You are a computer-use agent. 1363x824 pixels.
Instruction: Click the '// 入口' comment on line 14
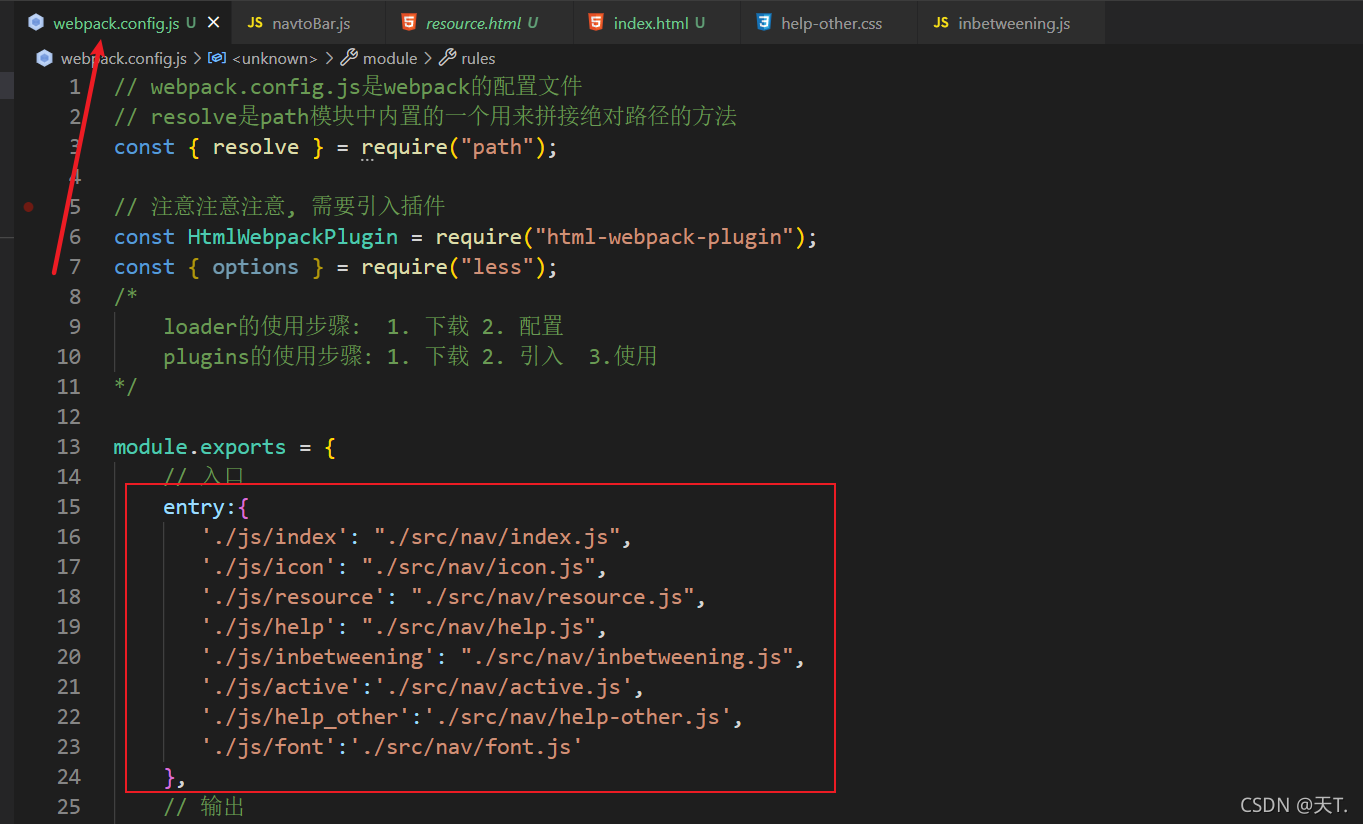204,477
